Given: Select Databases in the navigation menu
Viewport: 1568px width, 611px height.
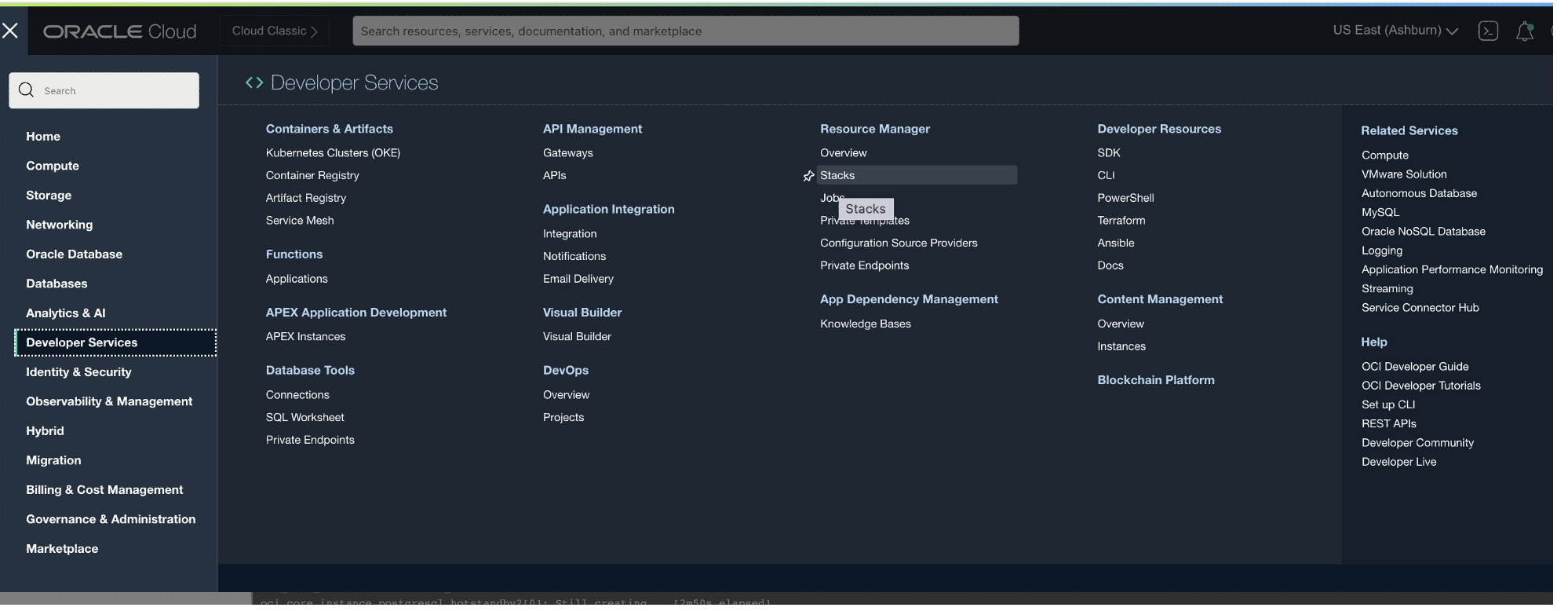Looking at the screenshot, I should [57, 284].
